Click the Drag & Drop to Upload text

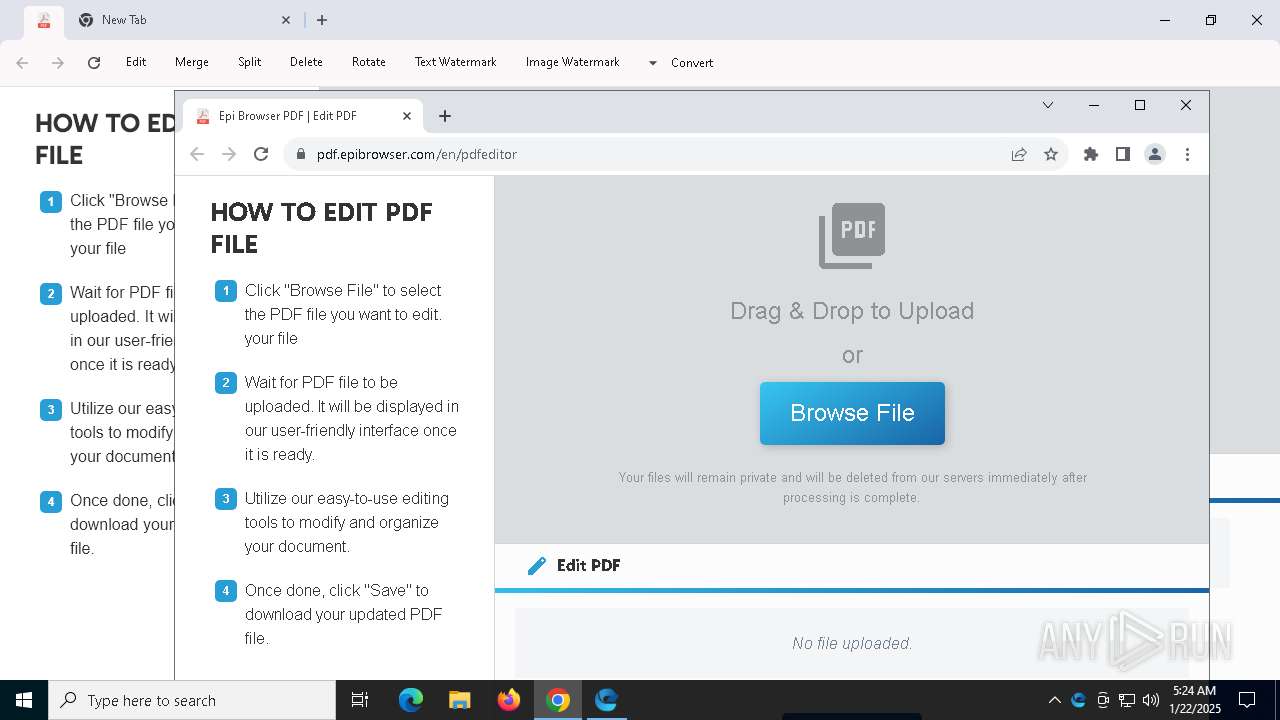[x=852, y=311]
